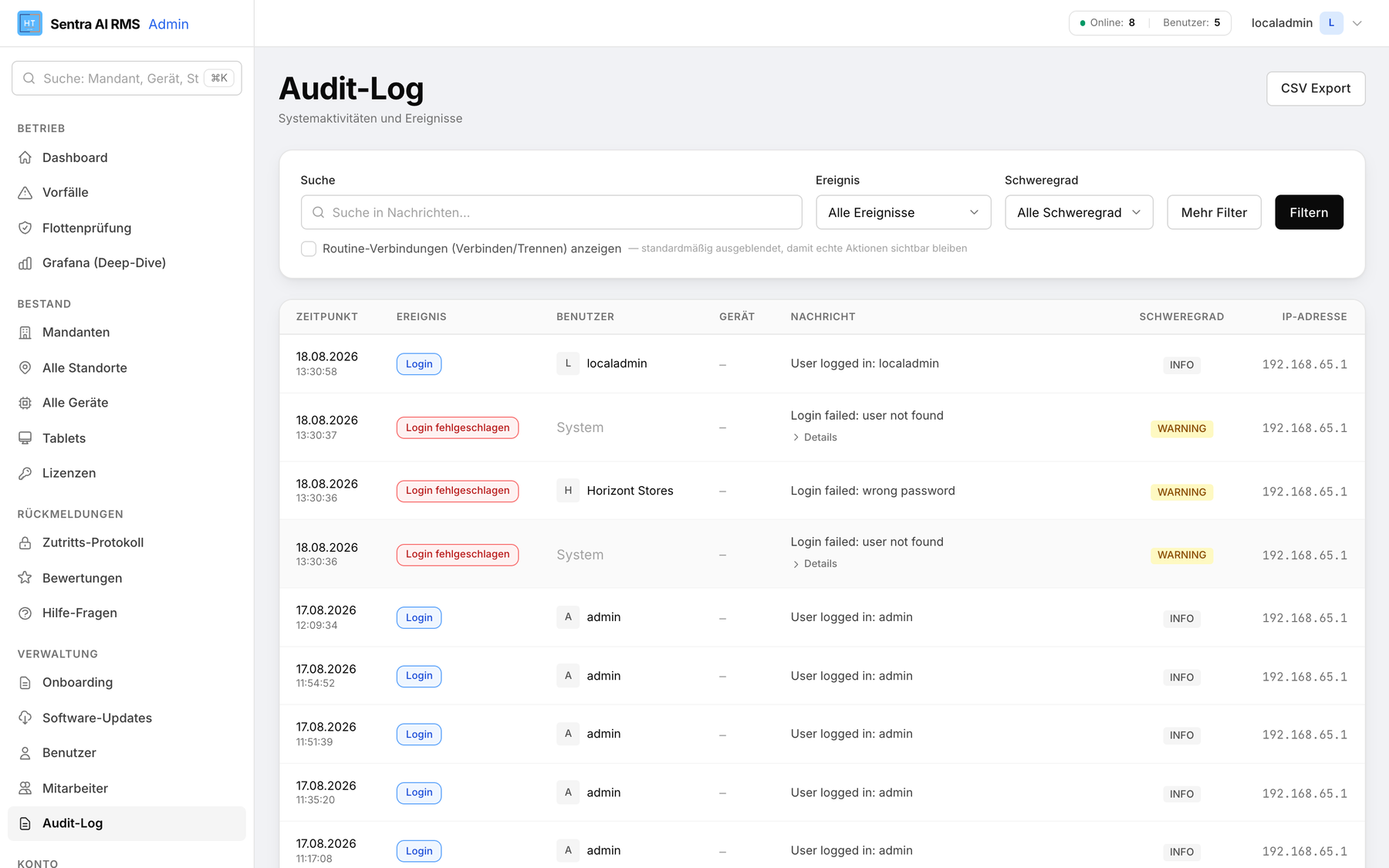Screen dimensions: 1389x868
Task: Click the Mitarbeiter people icon
Action: click(25, 789)
